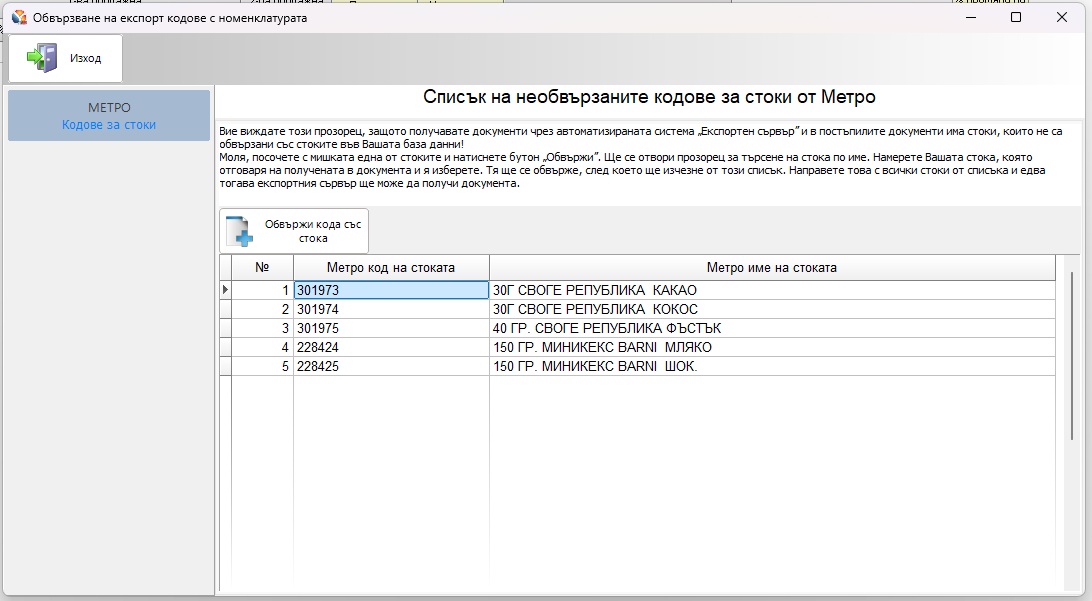Click the current-row arrow indicator beside row 1
Image resolution: width=1092 pixels, height=601 pixels.
(225, 290)
